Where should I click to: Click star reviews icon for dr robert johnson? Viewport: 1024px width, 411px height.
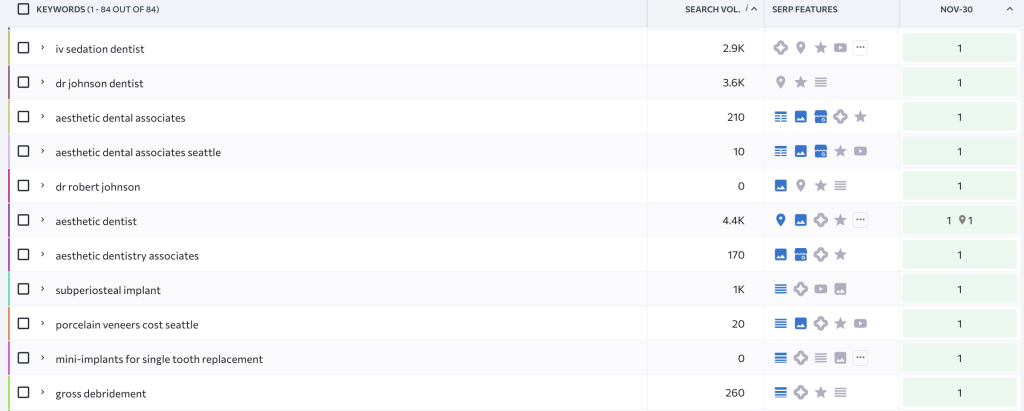pyautogui.click(x=820, y=186)
